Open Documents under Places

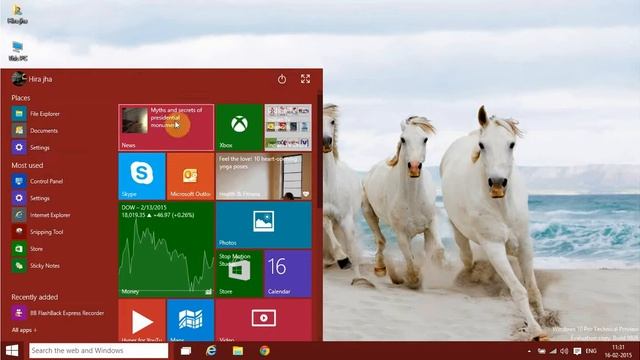point(35,131)
